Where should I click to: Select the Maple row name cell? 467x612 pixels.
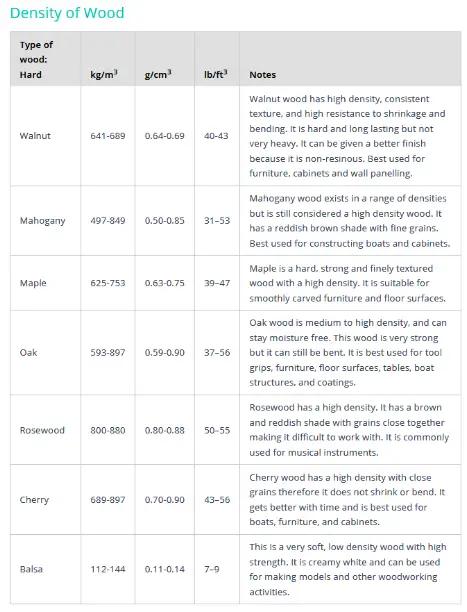click(45, 283)
